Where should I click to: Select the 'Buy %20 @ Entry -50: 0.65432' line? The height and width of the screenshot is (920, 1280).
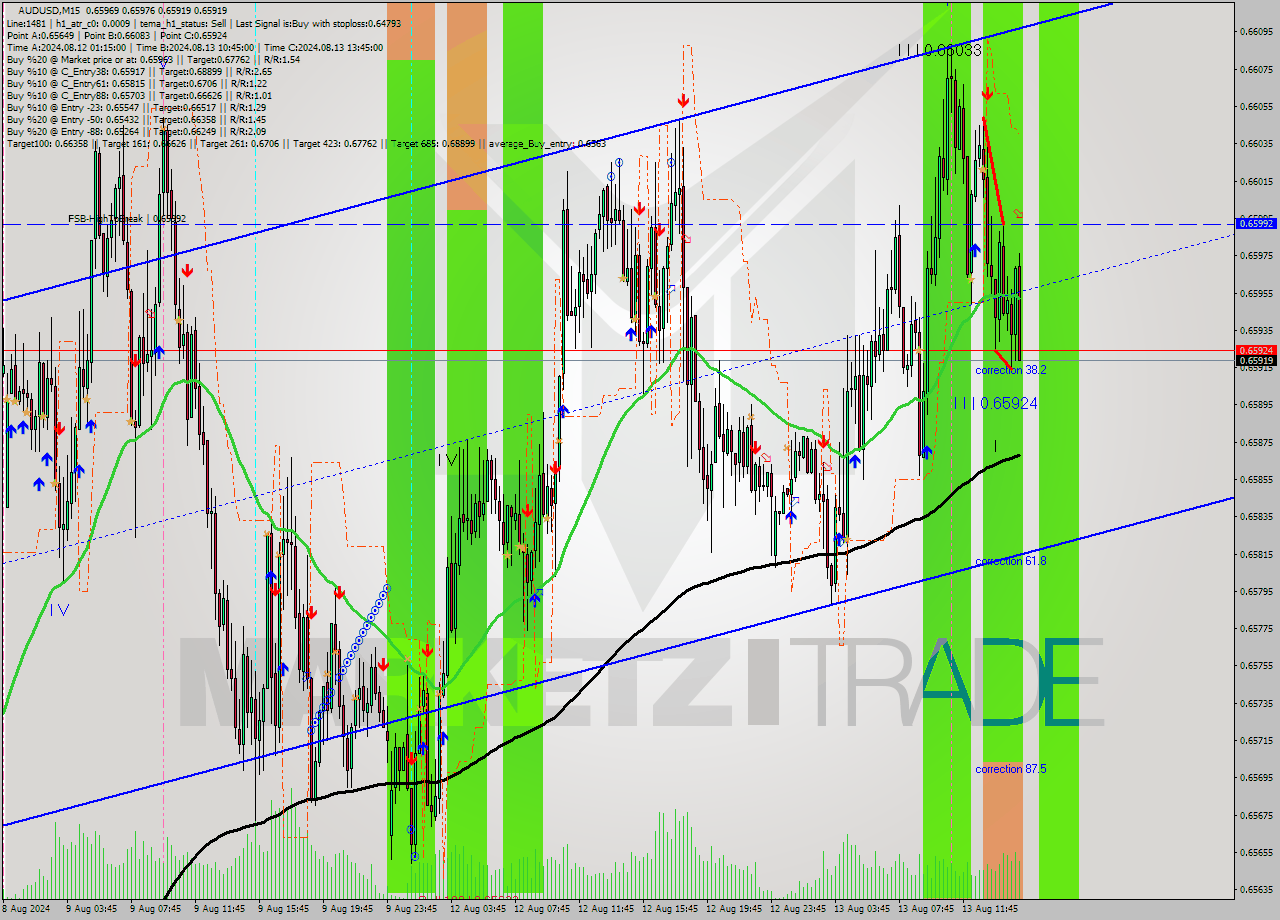point(136,119)
